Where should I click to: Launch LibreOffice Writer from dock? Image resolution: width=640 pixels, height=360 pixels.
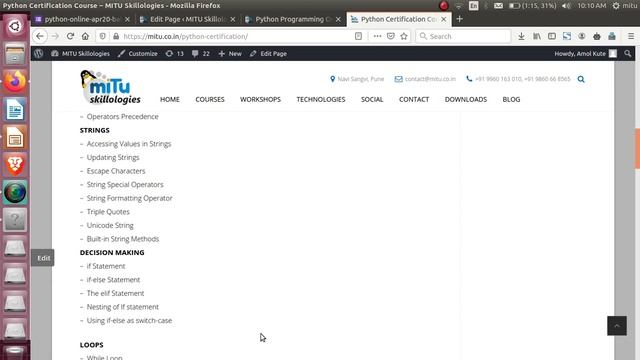(x=15, y=109)
